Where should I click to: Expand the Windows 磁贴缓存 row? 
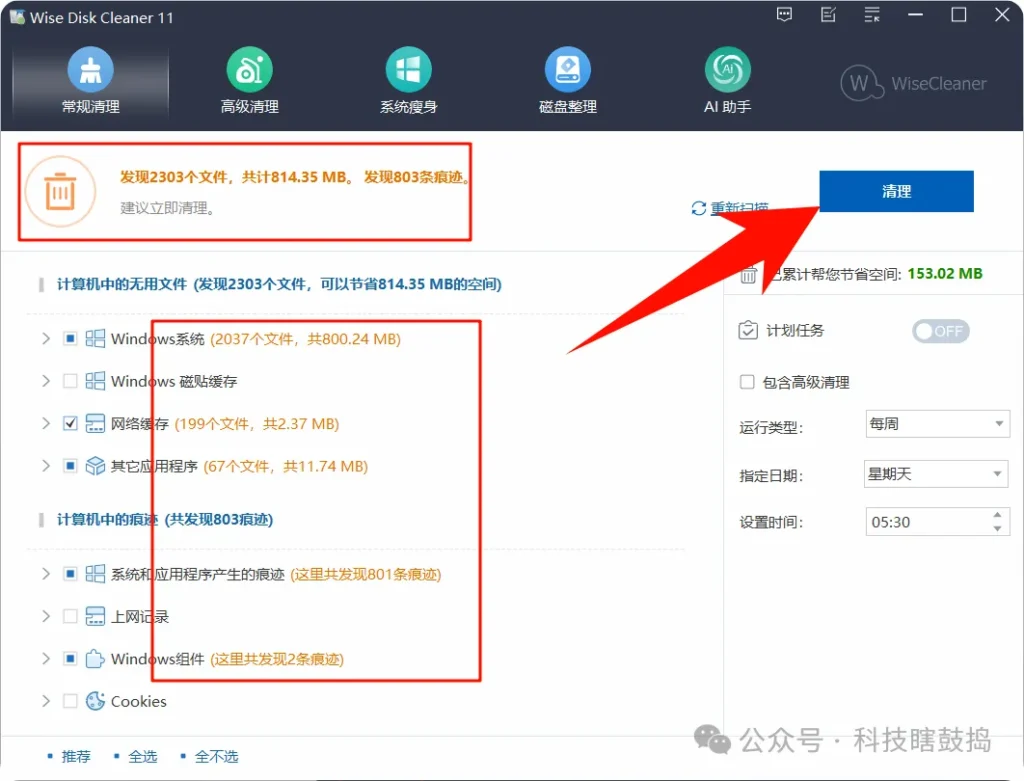(46, 381)
